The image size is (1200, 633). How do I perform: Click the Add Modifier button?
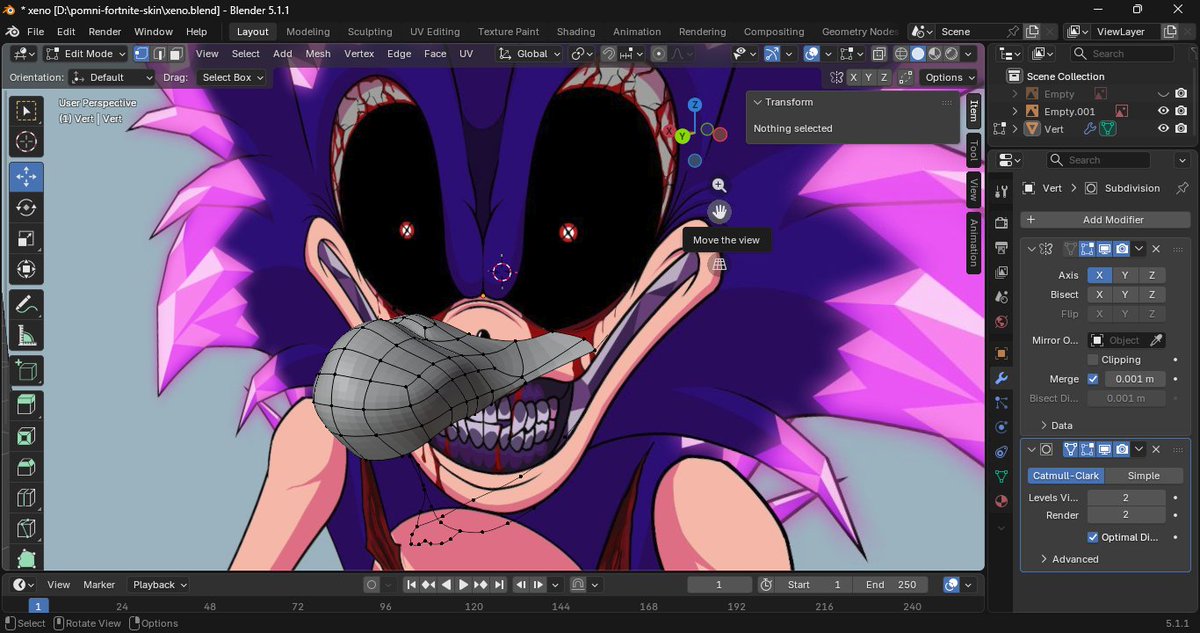1105,220
